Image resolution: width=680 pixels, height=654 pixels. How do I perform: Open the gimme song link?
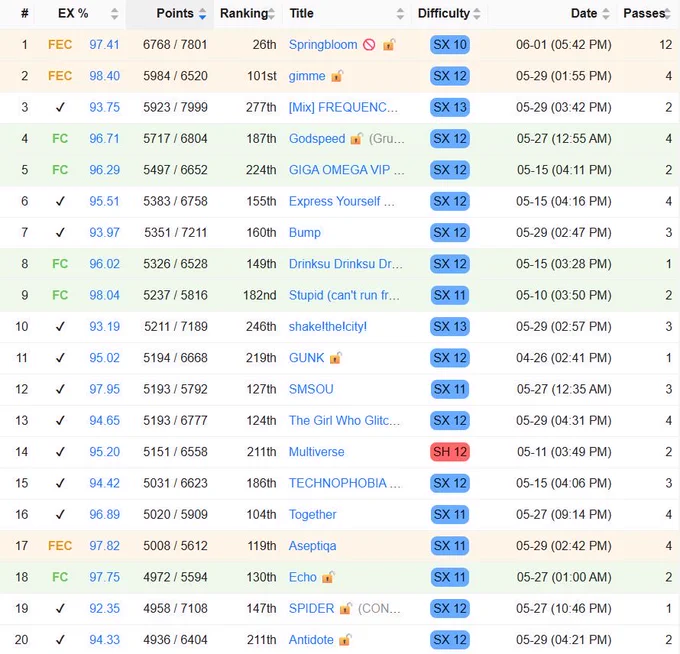[x=307, y=76]
